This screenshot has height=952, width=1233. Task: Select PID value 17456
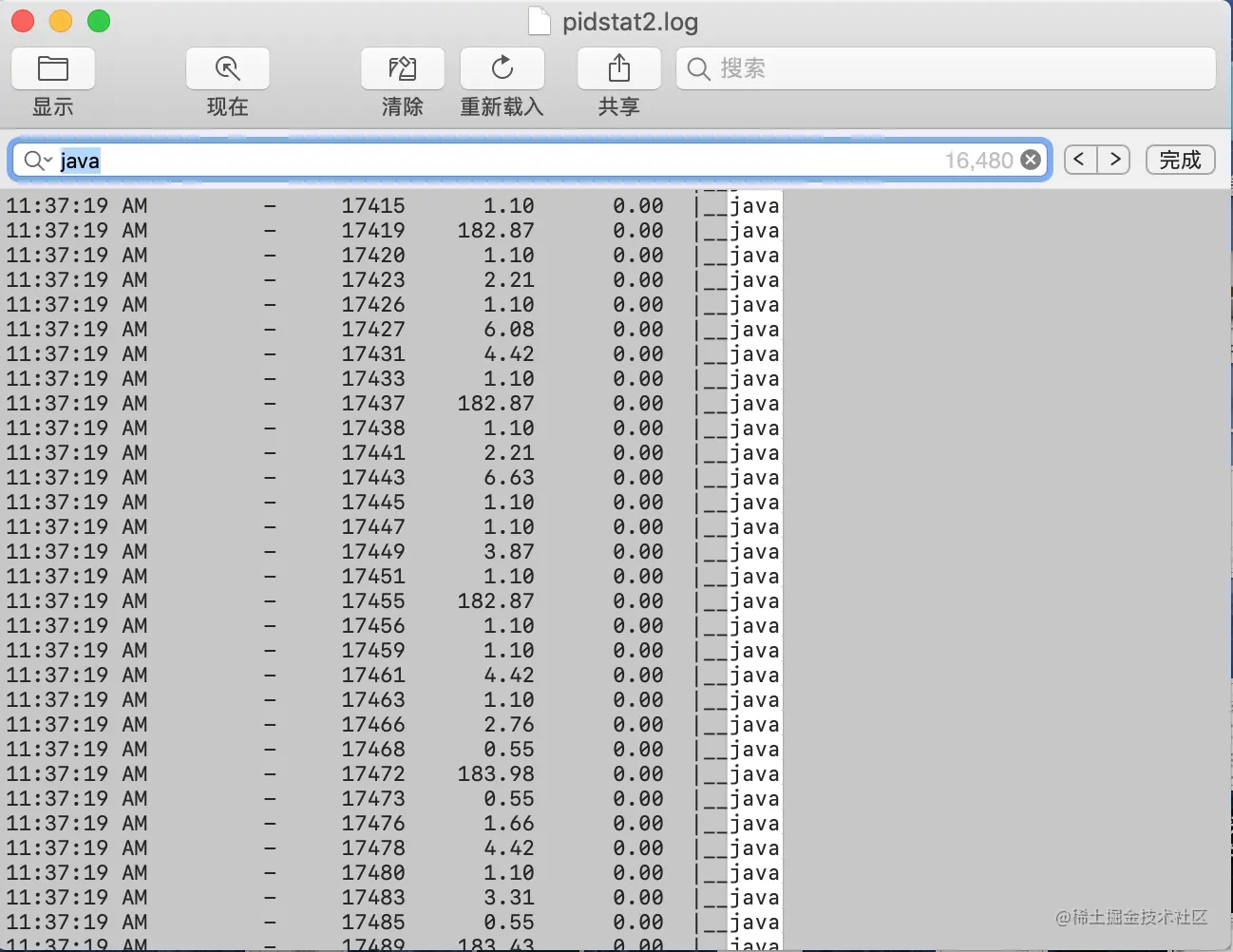tap(373, 625)
